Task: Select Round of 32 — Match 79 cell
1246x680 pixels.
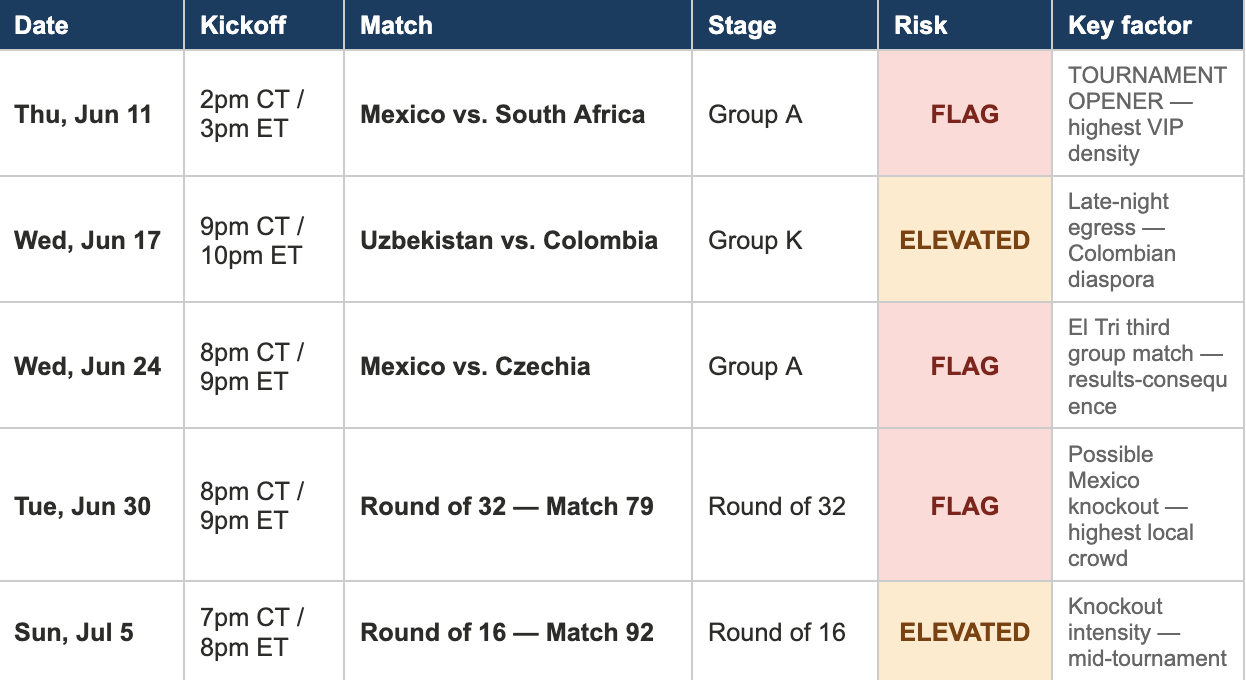Action: tap(518, 506)
